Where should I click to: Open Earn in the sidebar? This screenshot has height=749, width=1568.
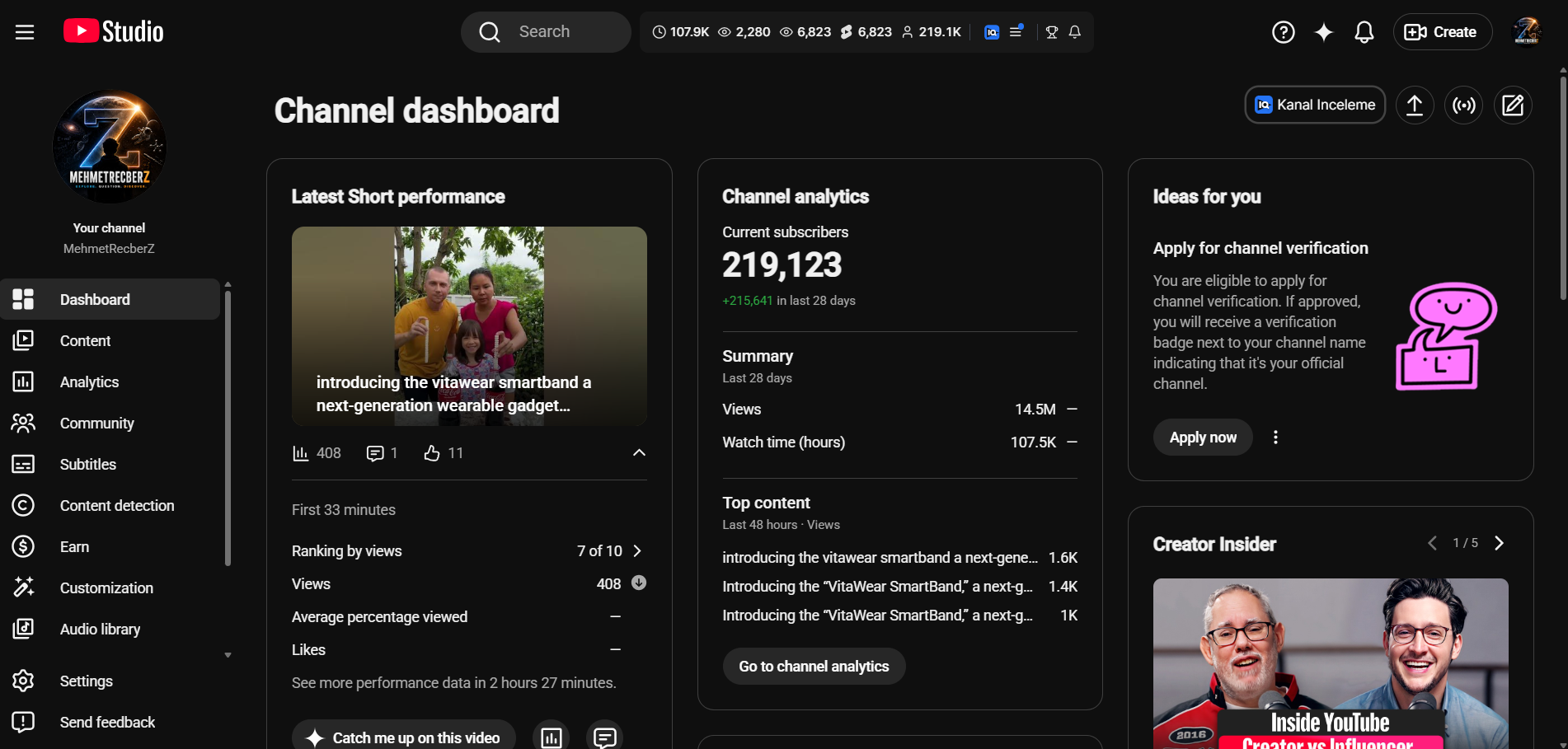tap(110, 546)
